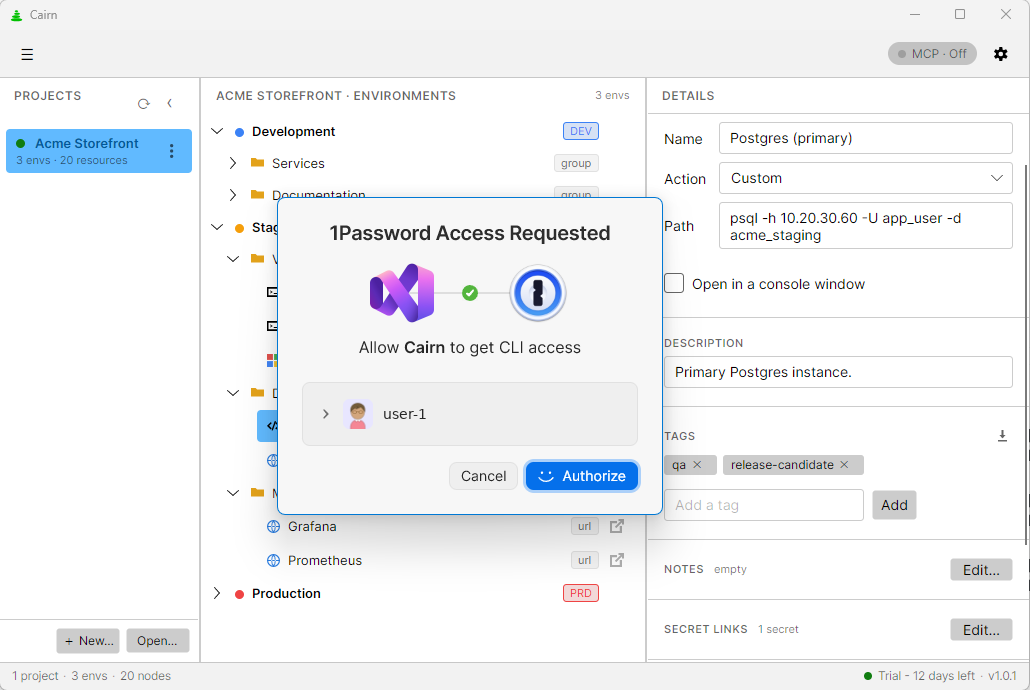Focus the Add a tag field
Viewport: 1030px width, 690px height.
(x=763, y=505)
